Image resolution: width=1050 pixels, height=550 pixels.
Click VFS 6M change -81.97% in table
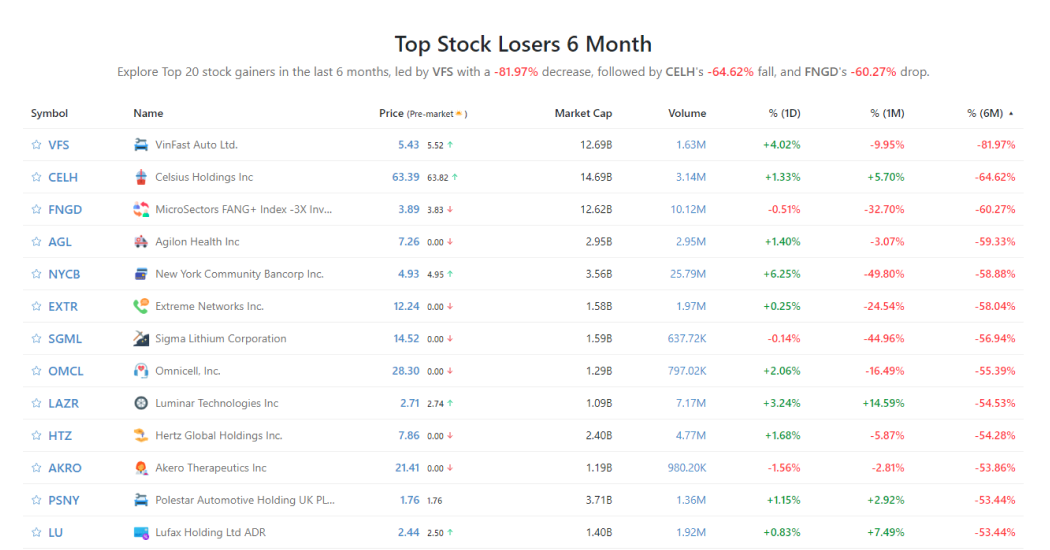995,145
